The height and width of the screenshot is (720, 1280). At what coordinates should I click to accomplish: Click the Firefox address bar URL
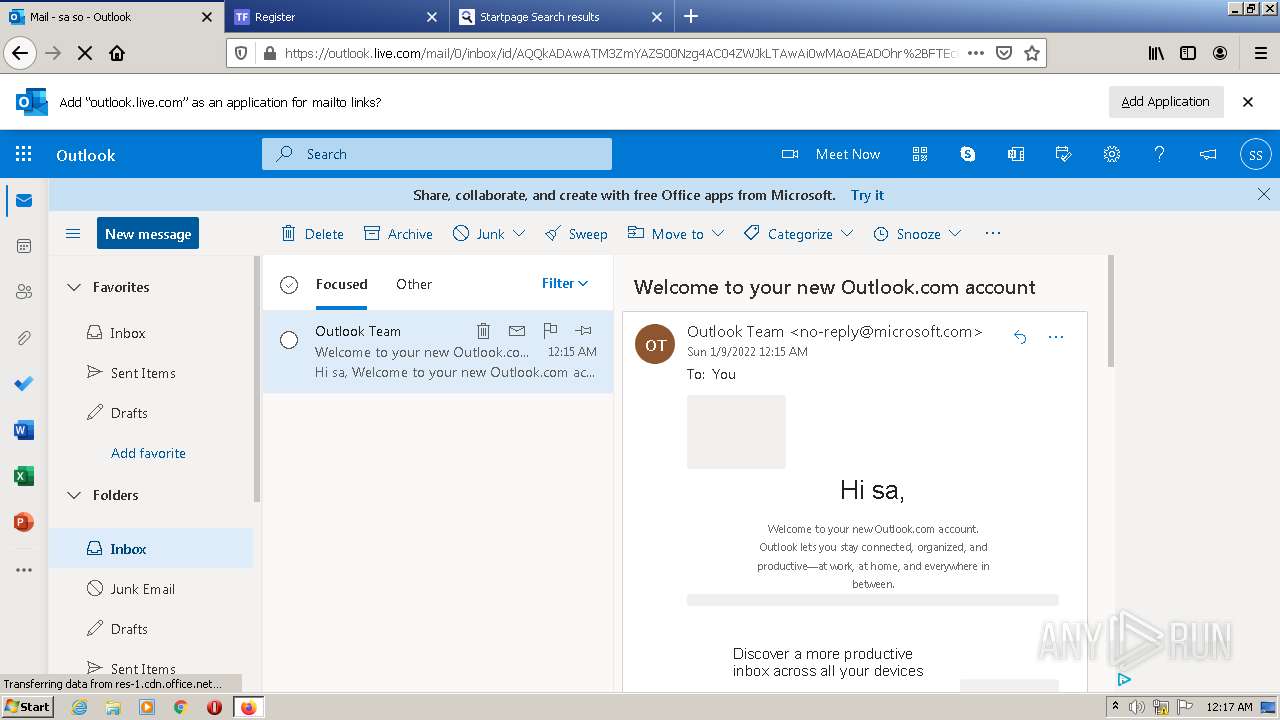point(620,53)
